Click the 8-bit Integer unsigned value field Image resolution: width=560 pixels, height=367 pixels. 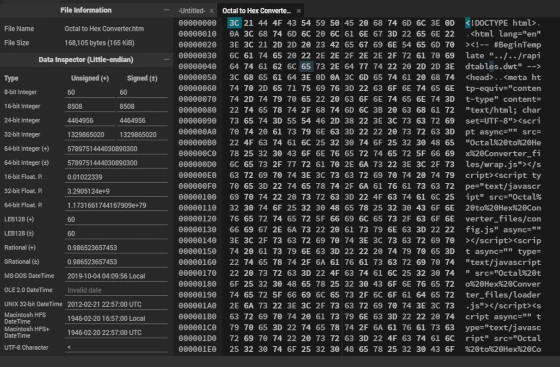(x=90, y=92)
